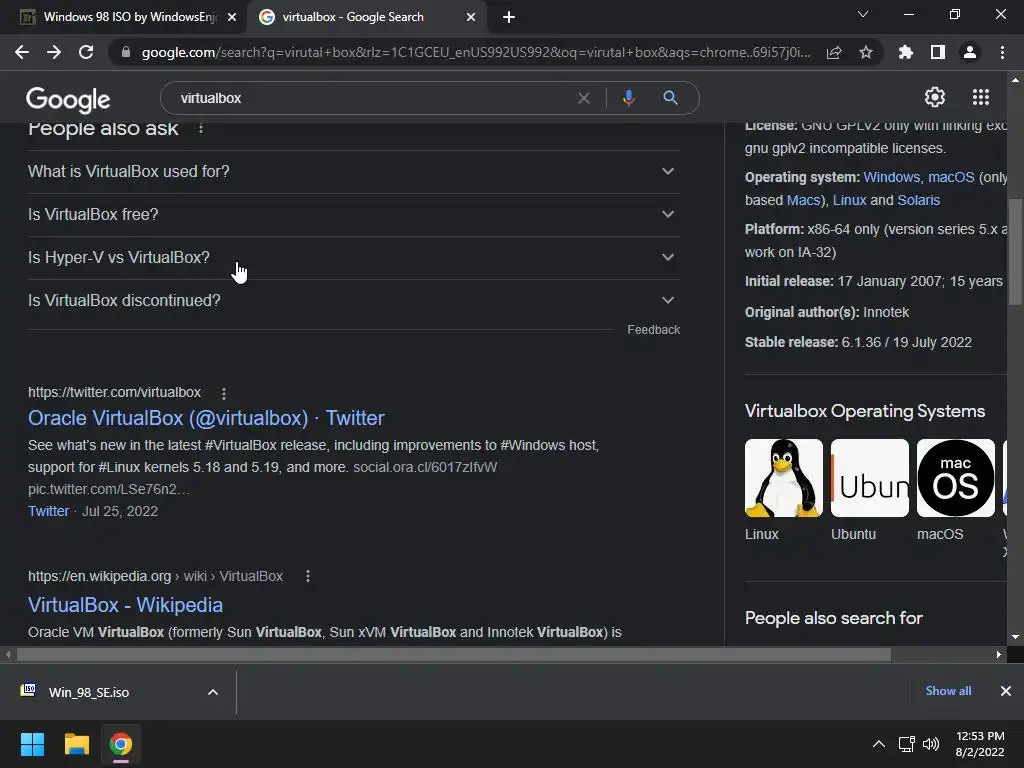Open the social.ora.cl link in tweet
The height and width of the screenshot is (768, 1024).
click(x=425, y=468)
